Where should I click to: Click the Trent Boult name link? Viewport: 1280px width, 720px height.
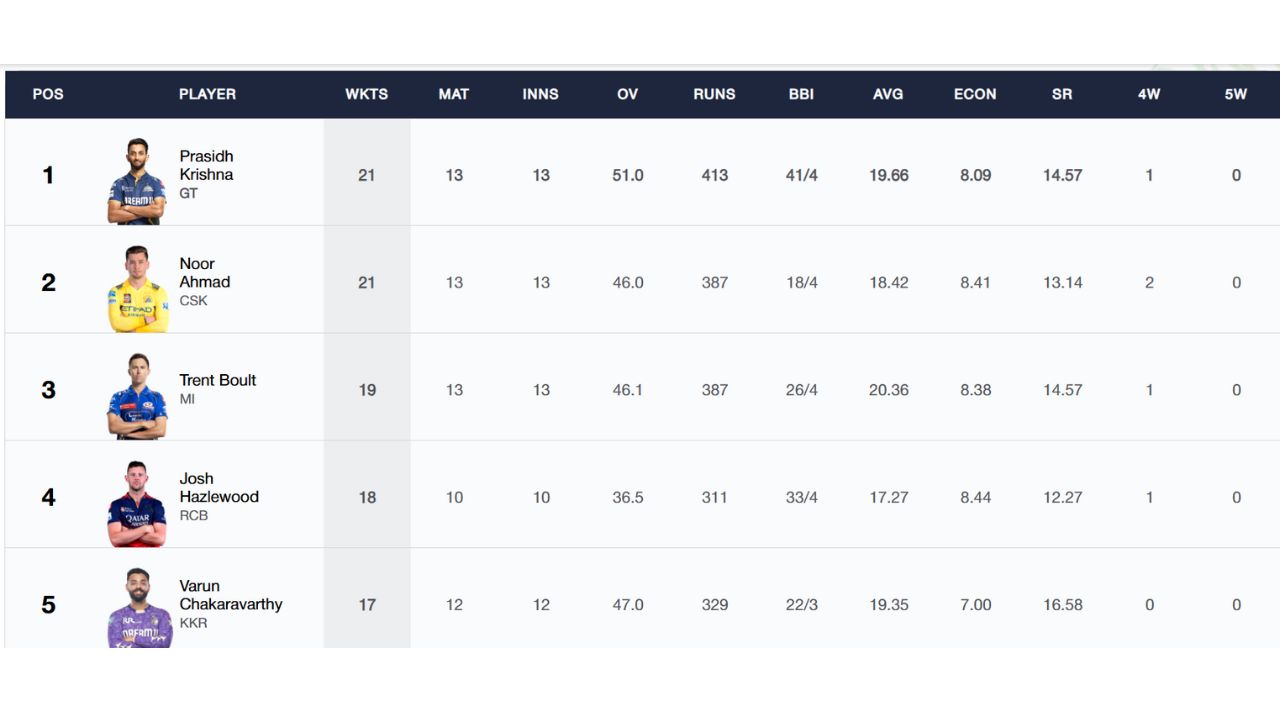point(218,380)
